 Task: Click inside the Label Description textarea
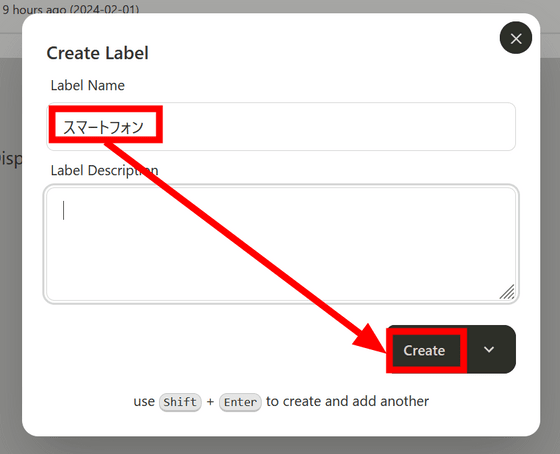tap(281, 244)
